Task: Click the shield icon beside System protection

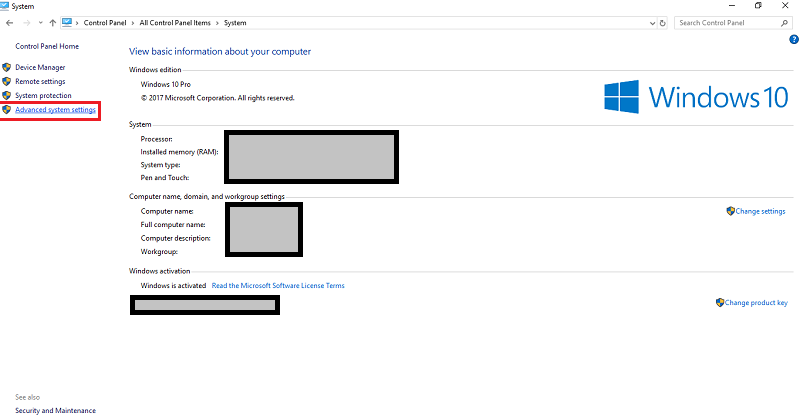Action: coord(7,95)
